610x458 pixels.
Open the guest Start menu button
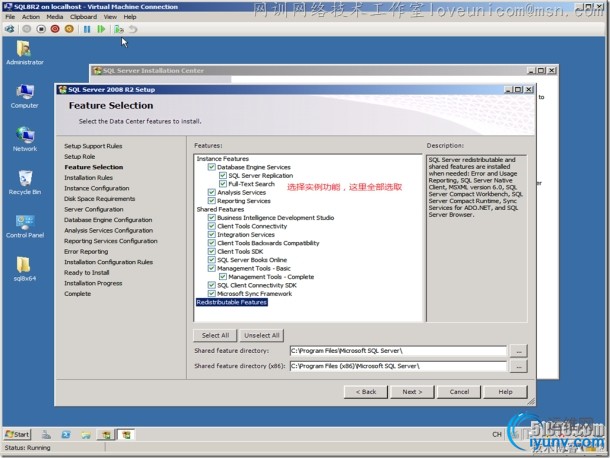click(18, 434)
